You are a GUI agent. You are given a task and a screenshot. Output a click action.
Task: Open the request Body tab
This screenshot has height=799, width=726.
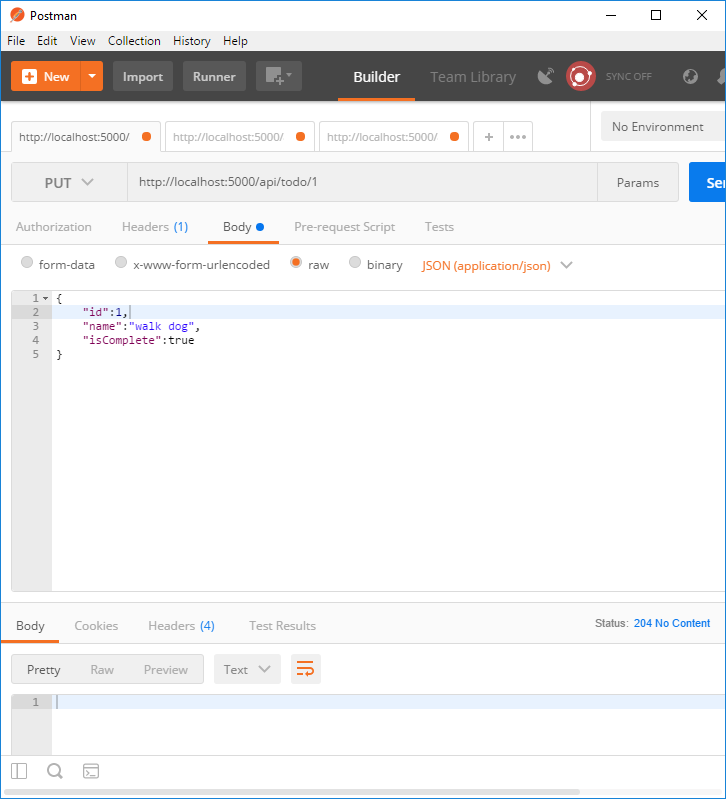pyautogui.click(x=243, y=227)
